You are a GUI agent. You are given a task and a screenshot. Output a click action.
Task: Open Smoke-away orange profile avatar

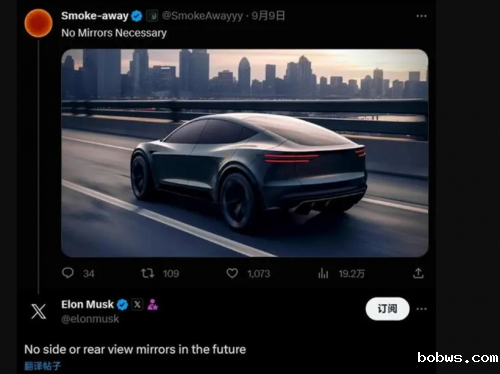(38, 23)
